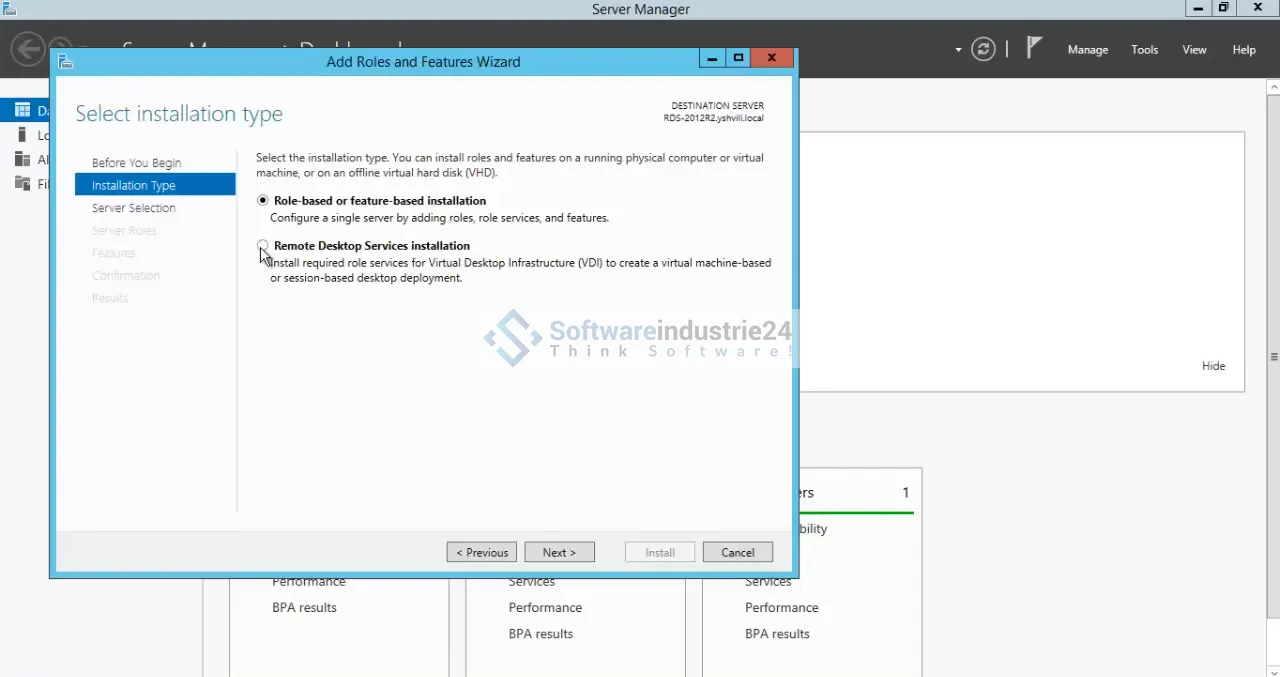Expand the View menu
Image resolution: width=1280 pixels, height=677 pixels.
[x=1194, y=50]
